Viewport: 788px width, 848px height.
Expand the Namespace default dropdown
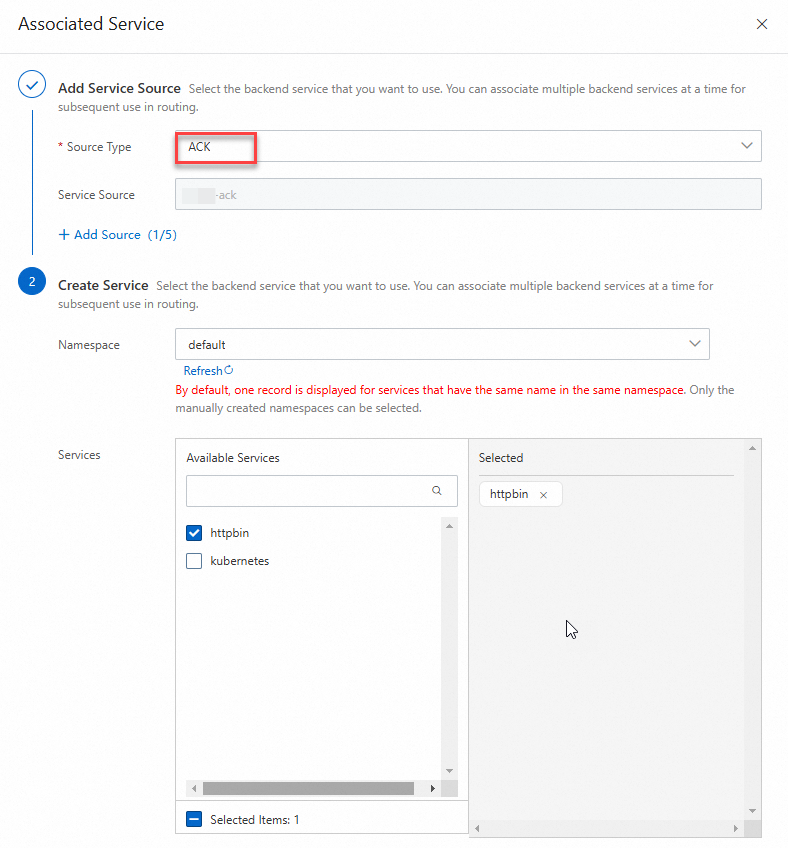(442, 344)
